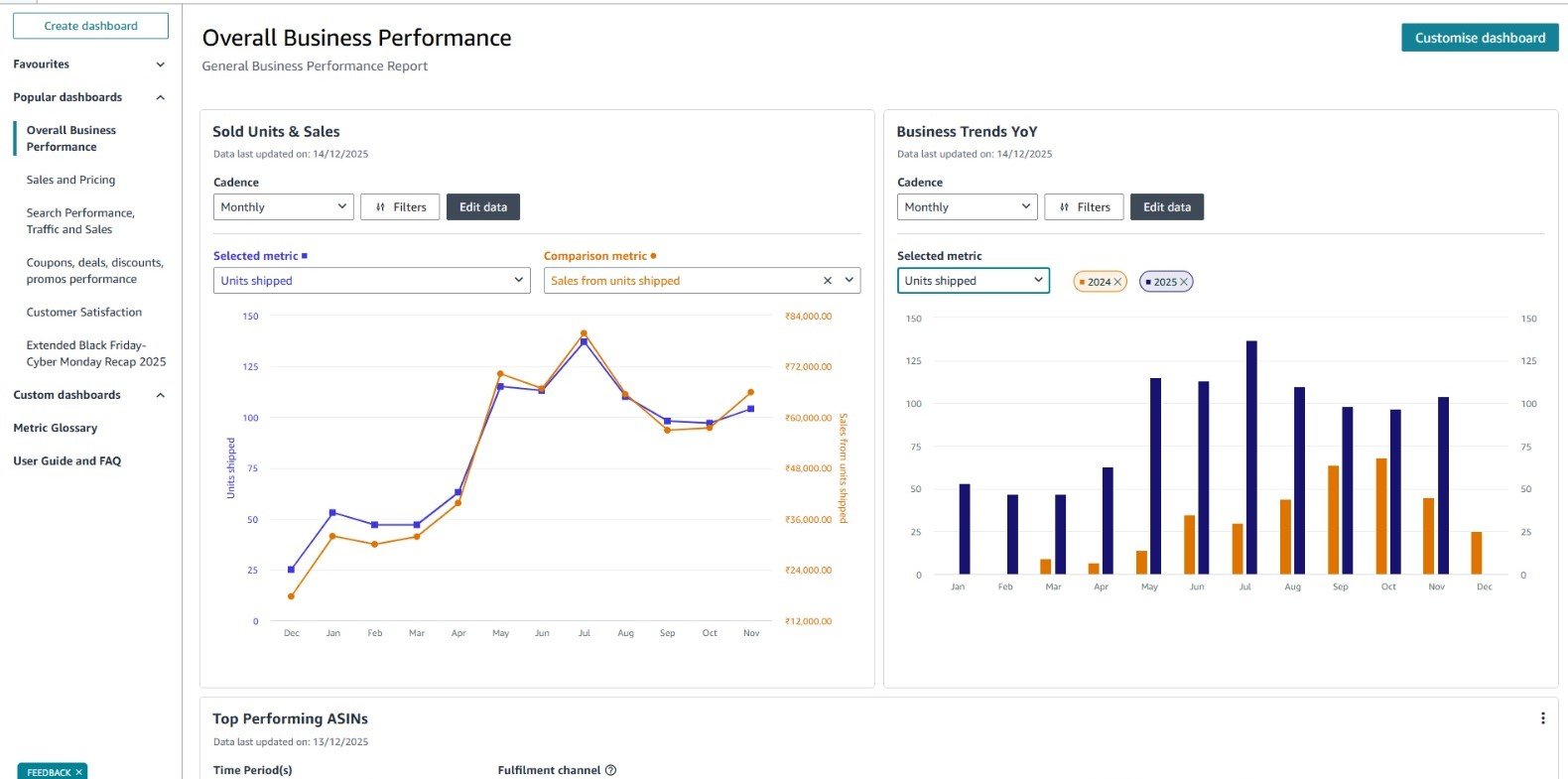Click the Create dashboard button

pyautogui.click(x=90, y=26)
